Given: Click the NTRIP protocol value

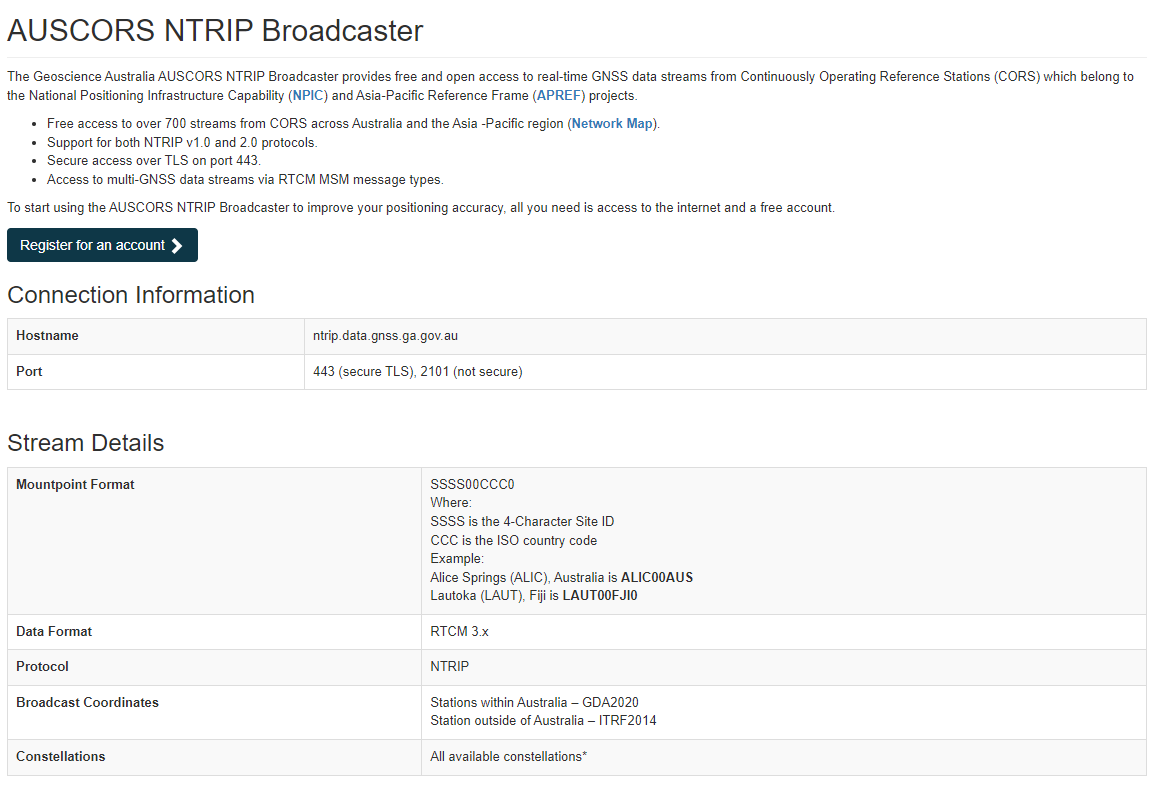Looking at the screenshot, I should (x=450, y=667).
